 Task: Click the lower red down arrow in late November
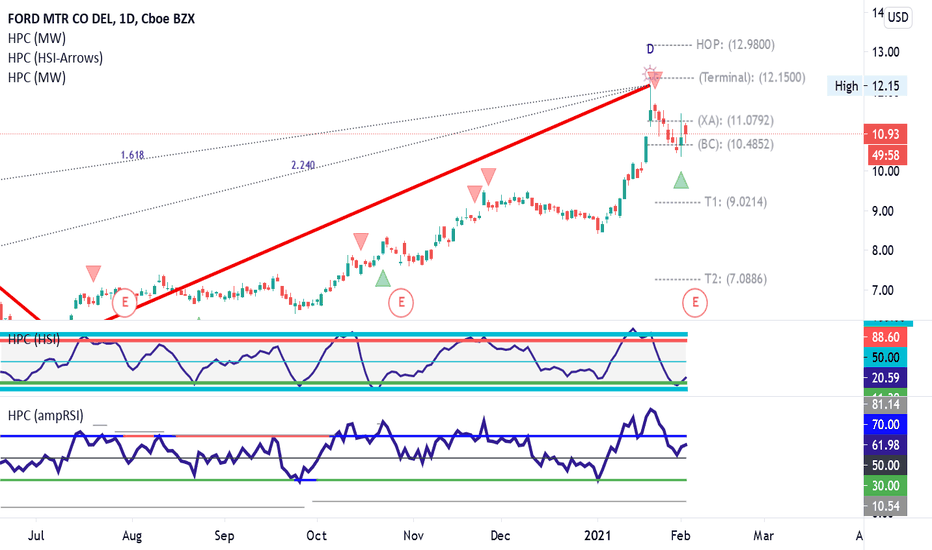pyautogui.click(x=474, y=194)
